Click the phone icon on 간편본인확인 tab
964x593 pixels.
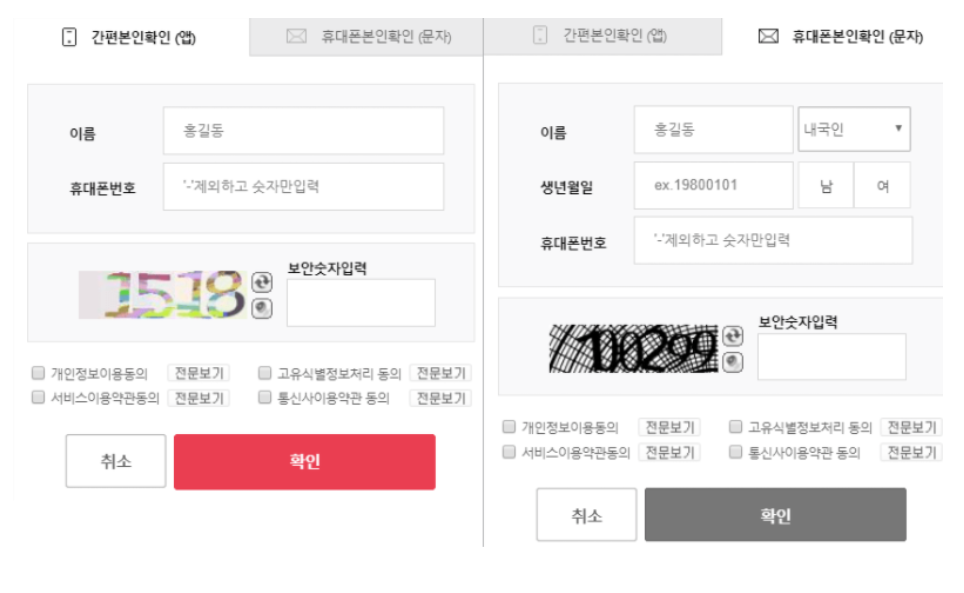tap(69, 37)
